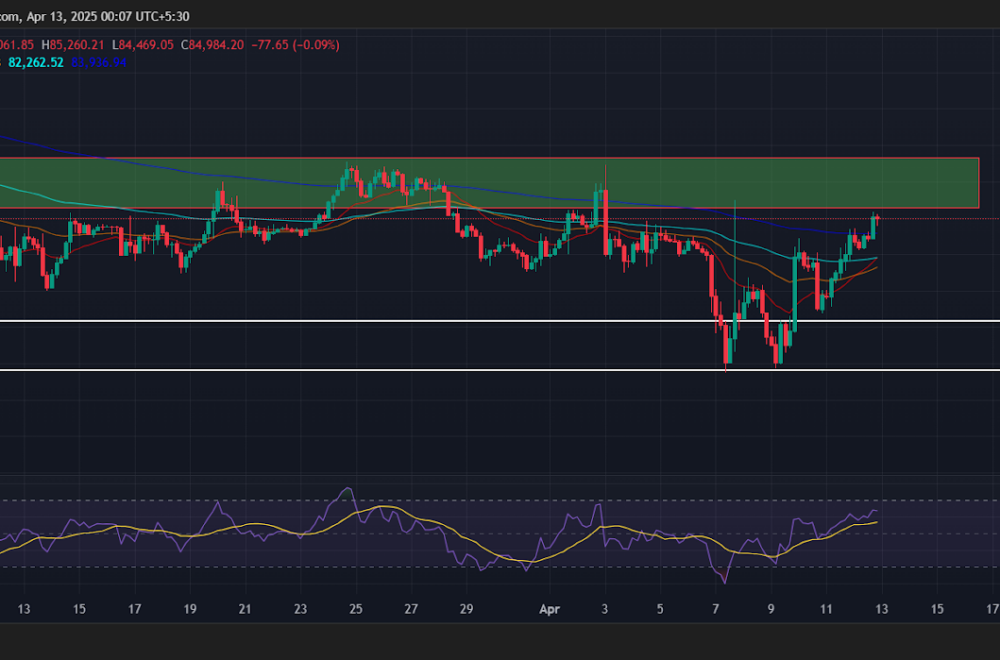This screenshot has width=1000, height=660.
Task: Click the '23' date label on time axis
Action: tap(300, 610)
